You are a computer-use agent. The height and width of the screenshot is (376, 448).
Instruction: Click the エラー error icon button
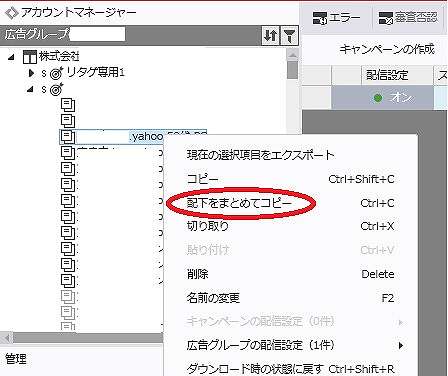tap(337, 18)
